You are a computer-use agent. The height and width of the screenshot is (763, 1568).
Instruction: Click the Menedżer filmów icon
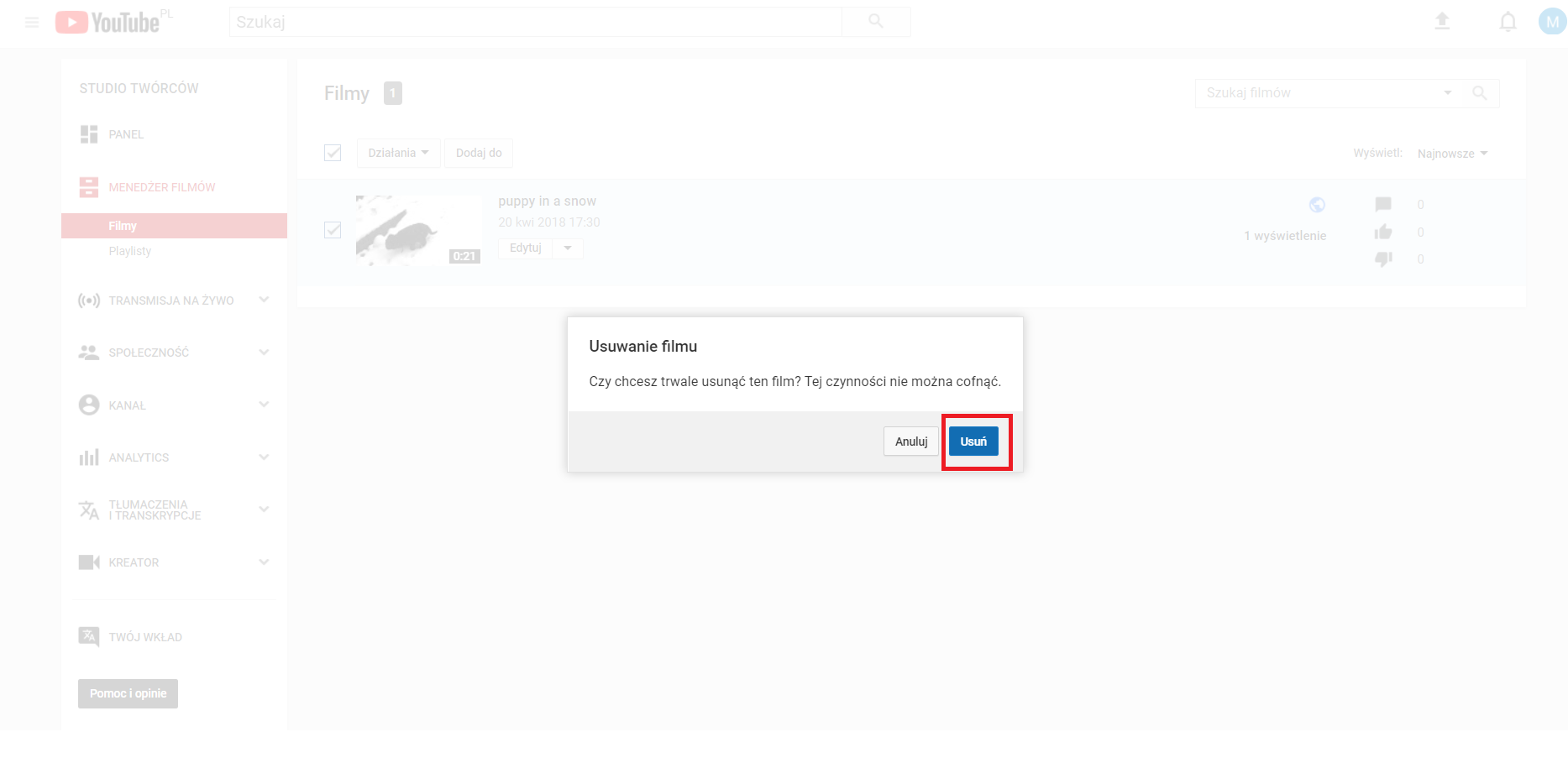click(89, 187)
